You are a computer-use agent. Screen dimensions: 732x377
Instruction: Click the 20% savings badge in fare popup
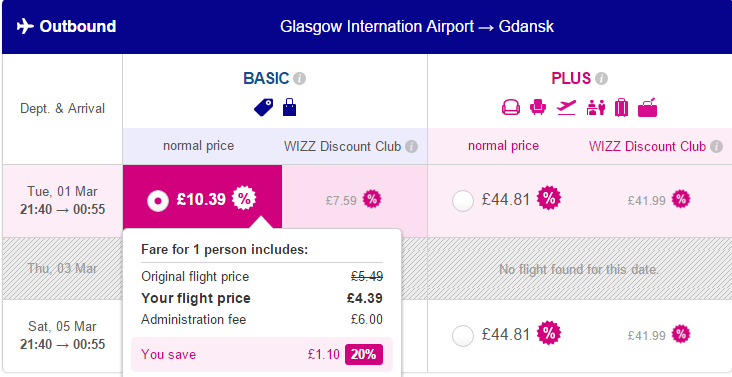click(364, 355)
